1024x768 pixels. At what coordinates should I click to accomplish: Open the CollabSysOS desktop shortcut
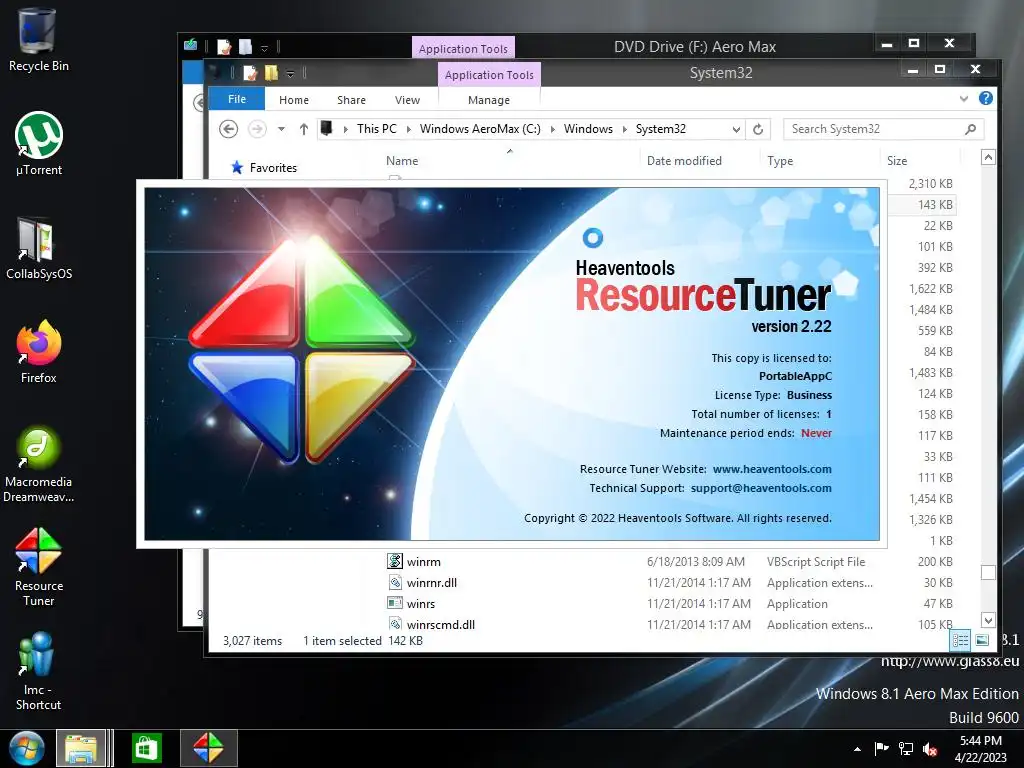click(39, 248)
